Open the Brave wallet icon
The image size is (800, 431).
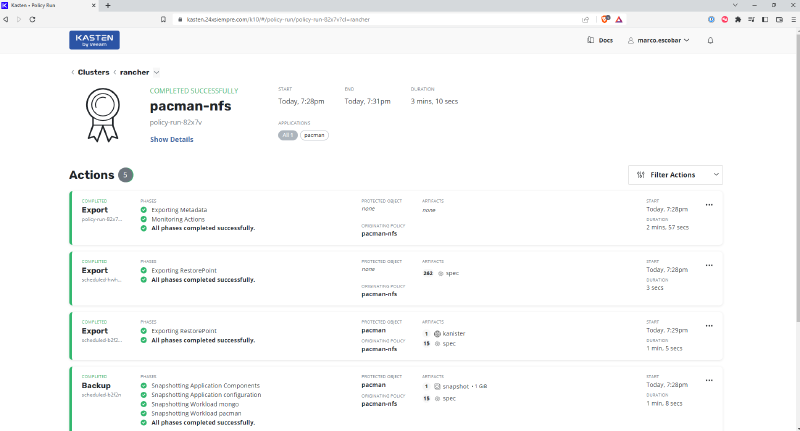pyautogui.click(x=779, y=19)
